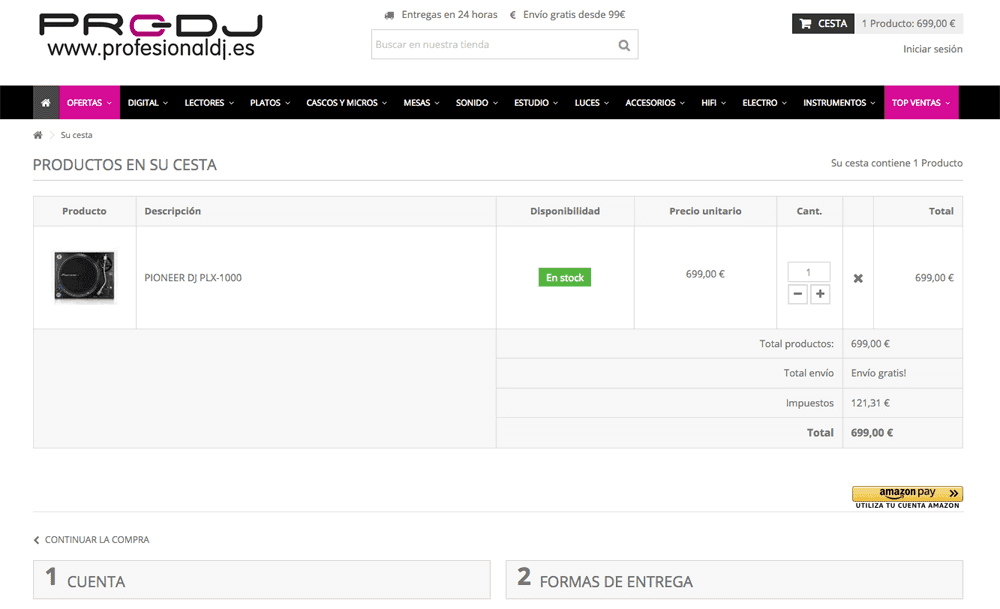Open PIONEER DJ PLX-1000 product link
Viewport: 1000px width, 609px height.
click(x=193, y=278)
